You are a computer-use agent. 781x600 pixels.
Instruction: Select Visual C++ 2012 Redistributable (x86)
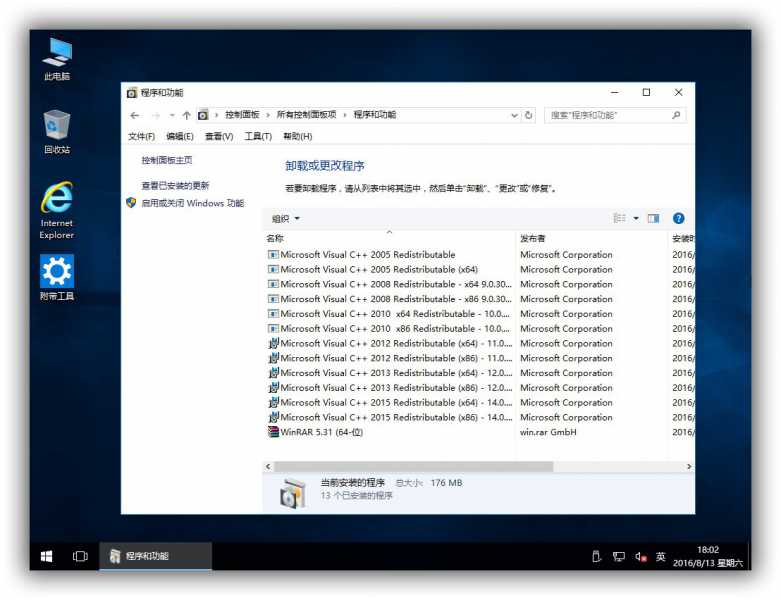point(389,359)
